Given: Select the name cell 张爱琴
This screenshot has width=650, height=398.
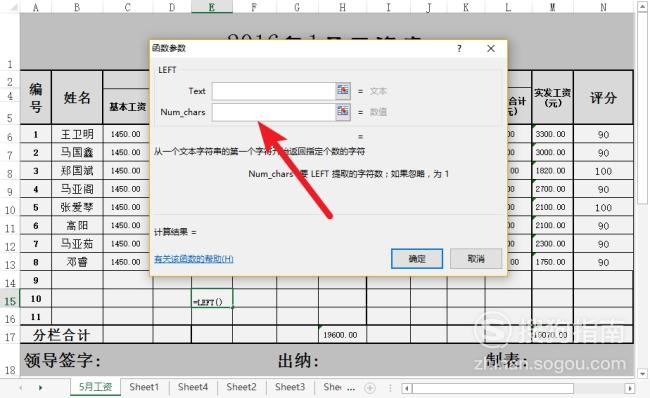Looking at the screenshot, I should (77, 207).
